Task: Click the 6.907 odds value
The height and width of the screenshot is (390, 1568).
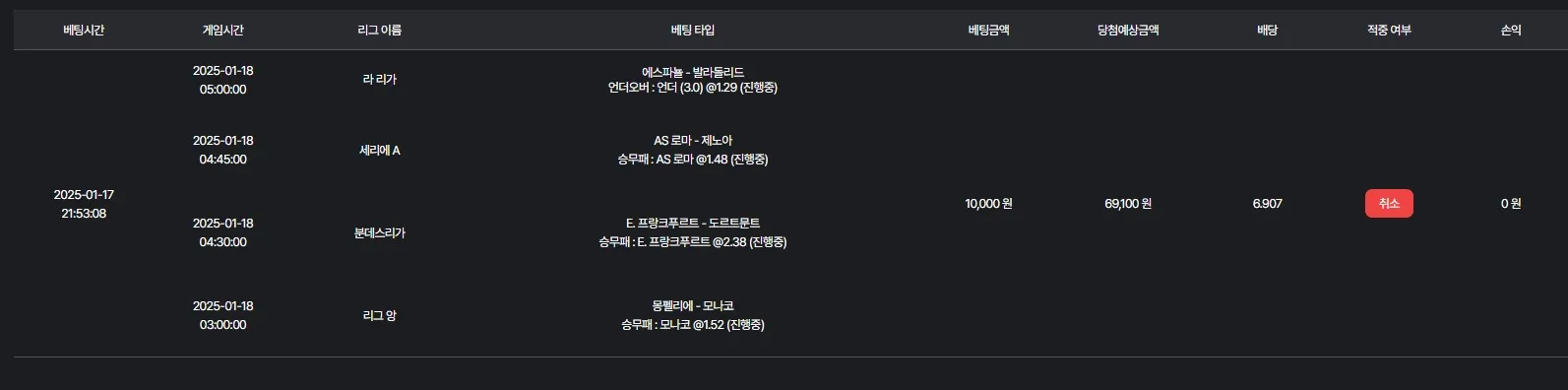Action: [x=1268, y=204]
